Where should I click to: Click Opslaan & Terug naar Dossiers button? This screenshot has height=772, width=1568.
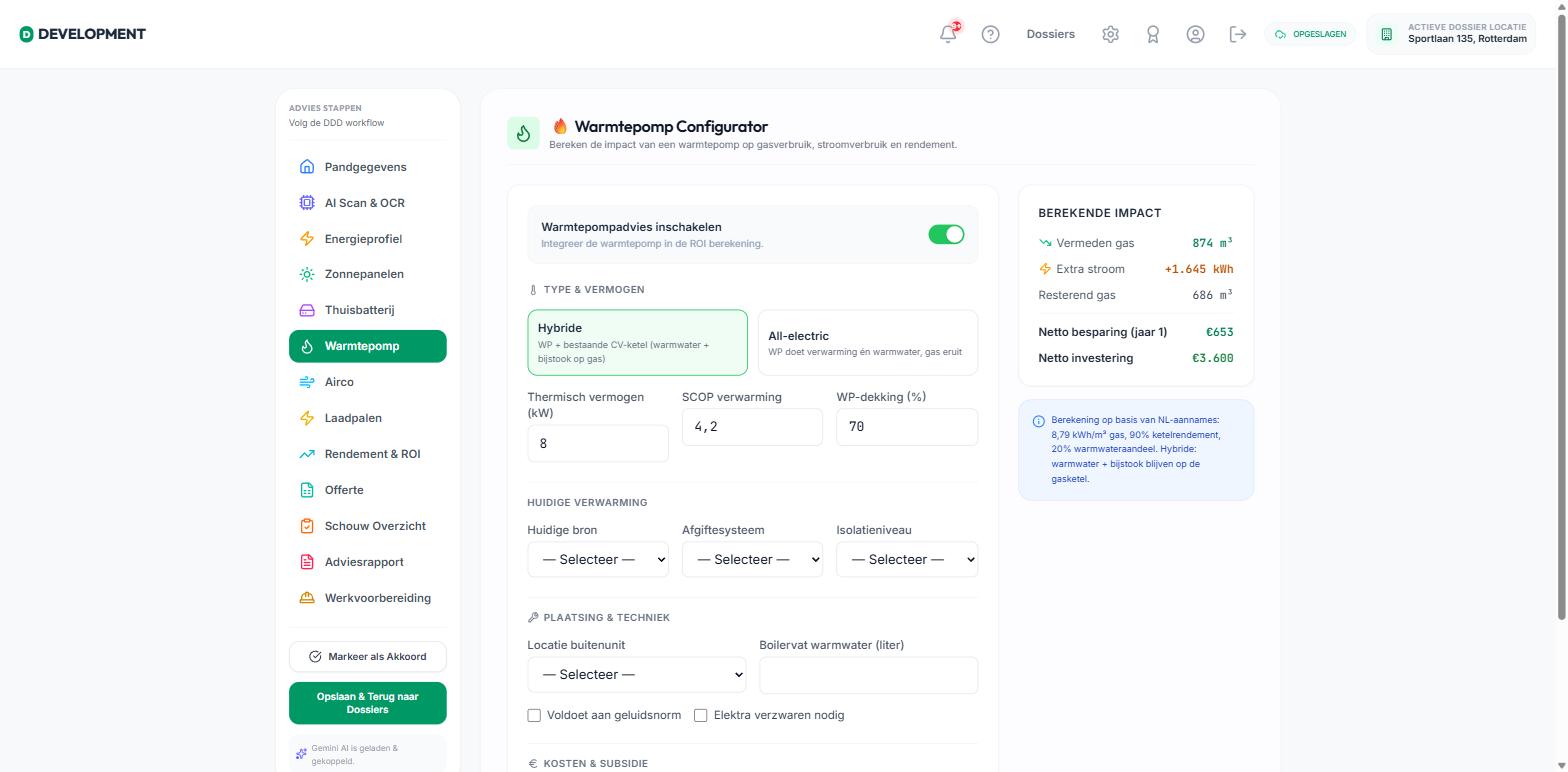click(367, 703)
